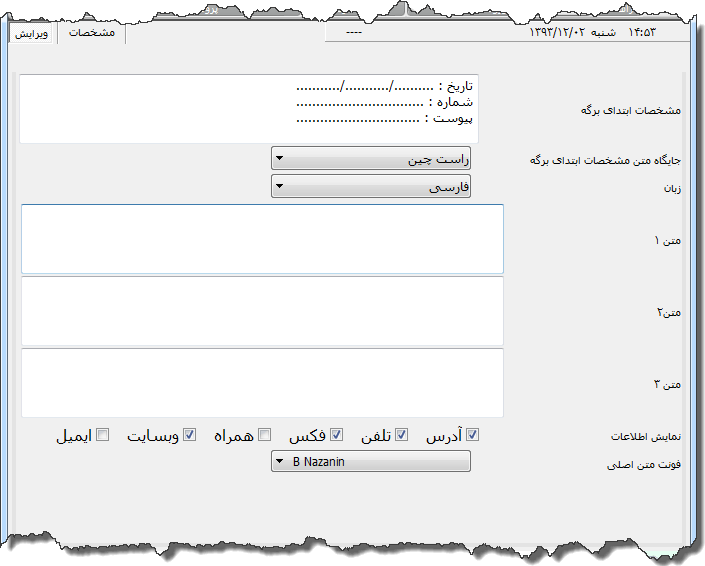The width and height of the screenshot is (705, 566).
Task: Switch to the ویرایش tab
Action: (33, 33)
